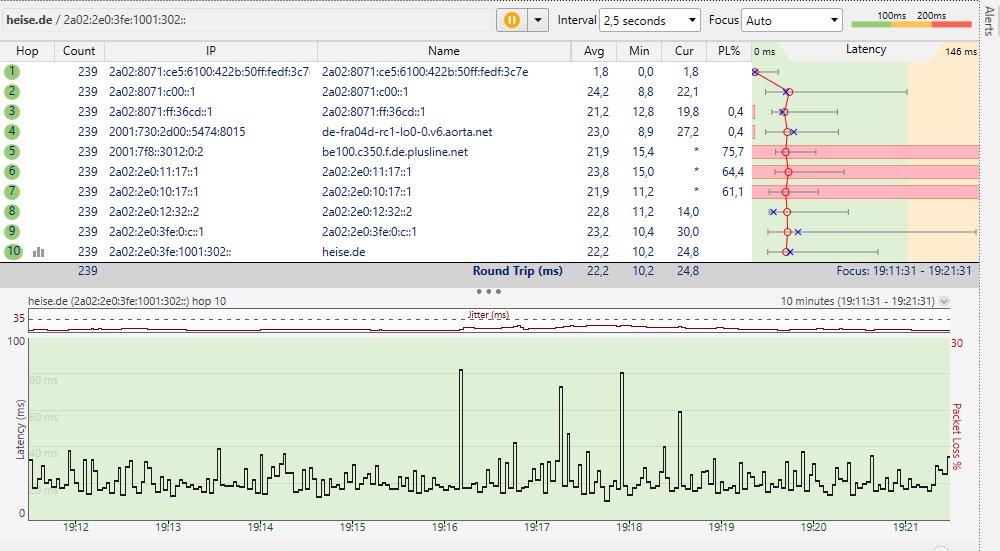The image size is (1000, 551).
Task: Click Avg value 24,2 for hop 2
Action: click(x=598, y=92)
